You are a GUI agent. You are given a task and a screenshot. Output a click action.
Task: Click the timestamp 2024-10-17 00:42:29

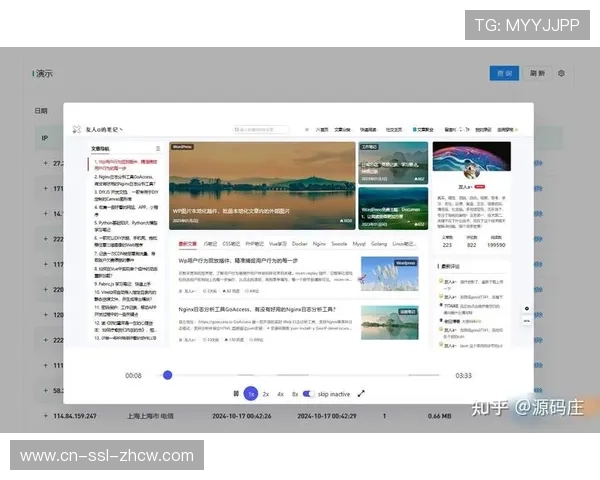pos(327,416)
